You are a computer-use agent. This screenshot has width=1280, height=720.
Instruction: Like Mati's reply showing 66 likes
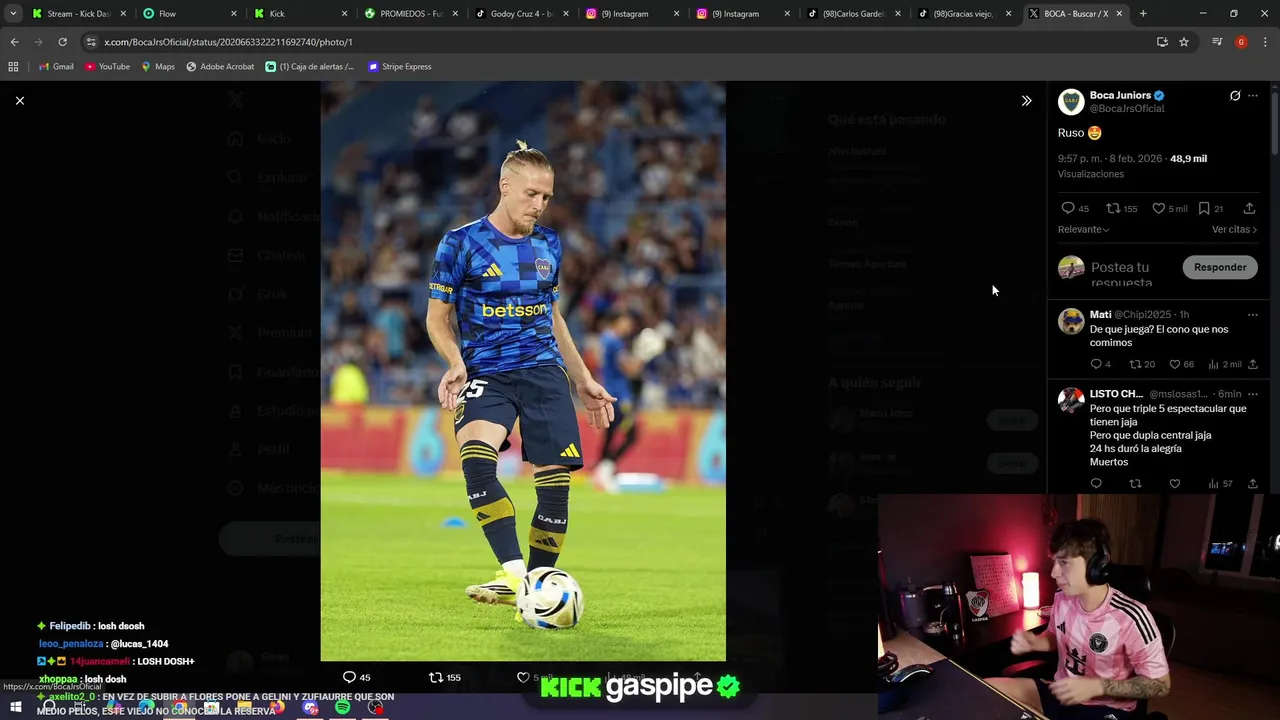(1175, 364)
